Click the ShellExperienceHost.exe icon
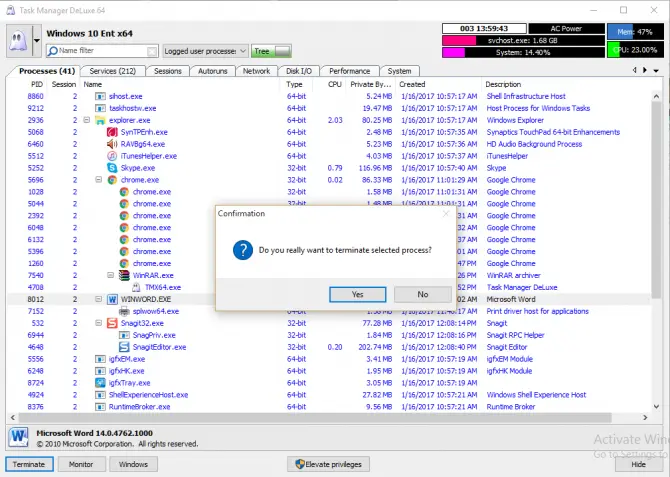 pyautogui.click(x=100, y=395)
